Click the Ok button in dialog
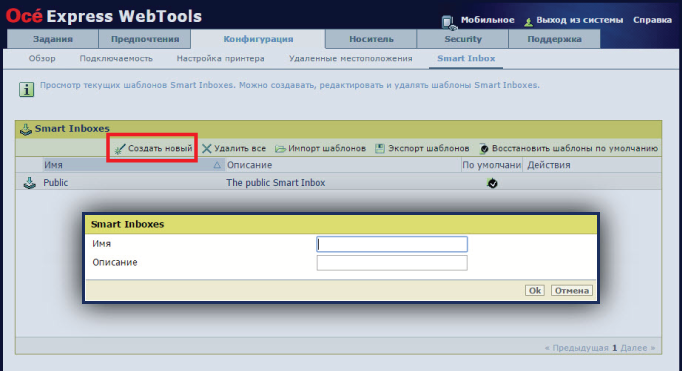682x371 pixels. click(x=535, y=291)
